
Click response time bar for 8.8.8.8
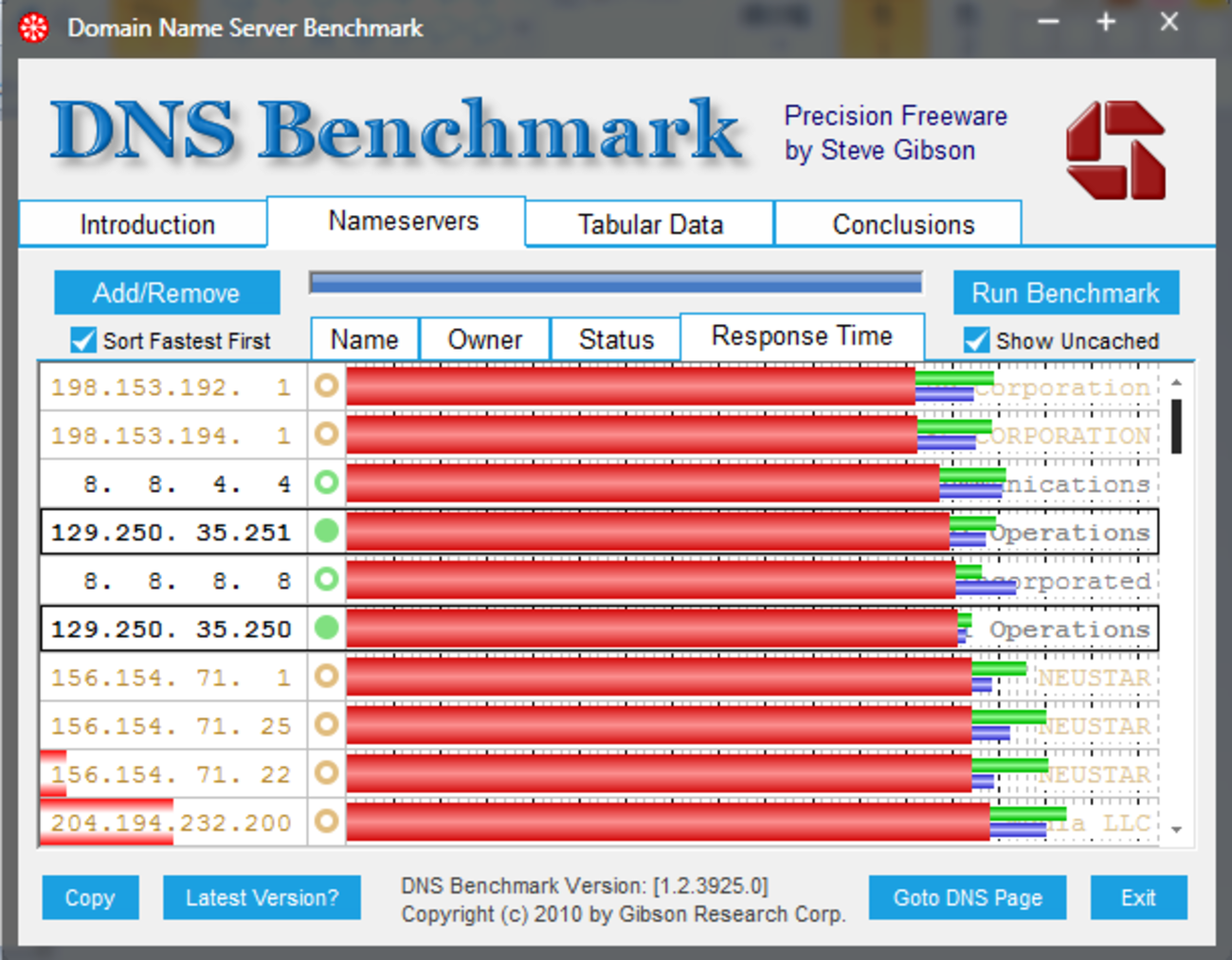click(650, 580)
